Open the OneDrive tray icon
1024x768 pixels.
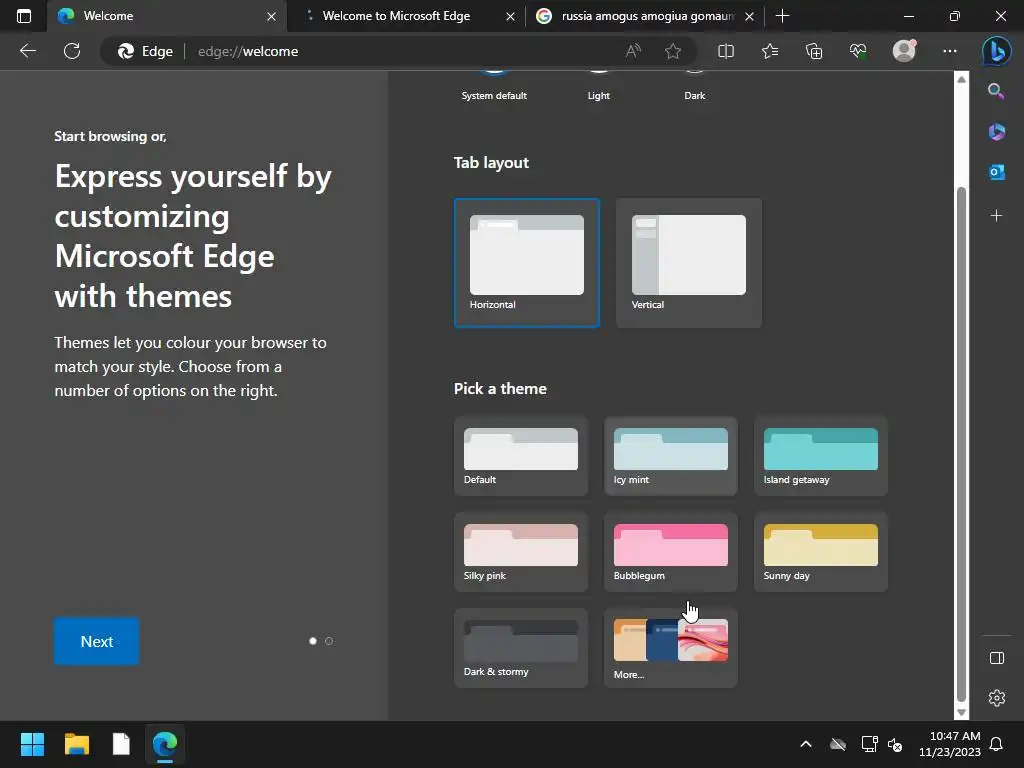(x=838, y=744)
